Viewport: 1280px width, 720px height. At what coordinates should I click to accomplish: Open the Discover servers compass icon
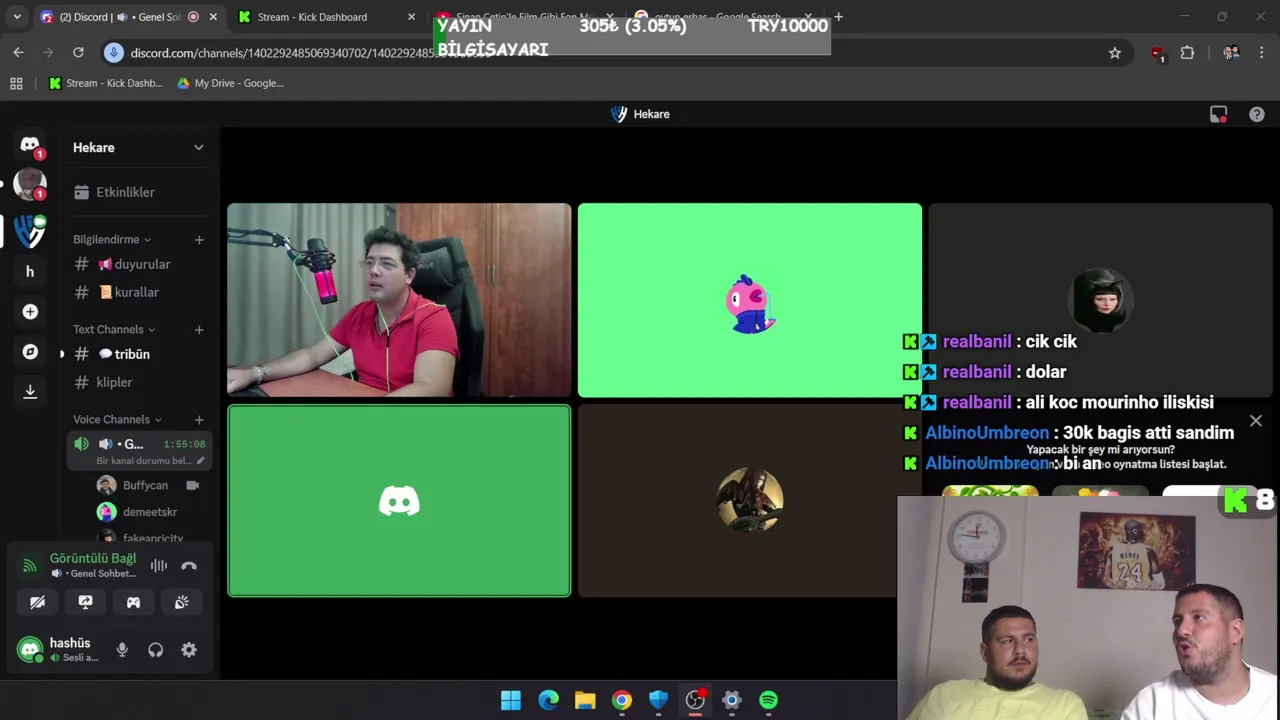[x=30, y=352]
